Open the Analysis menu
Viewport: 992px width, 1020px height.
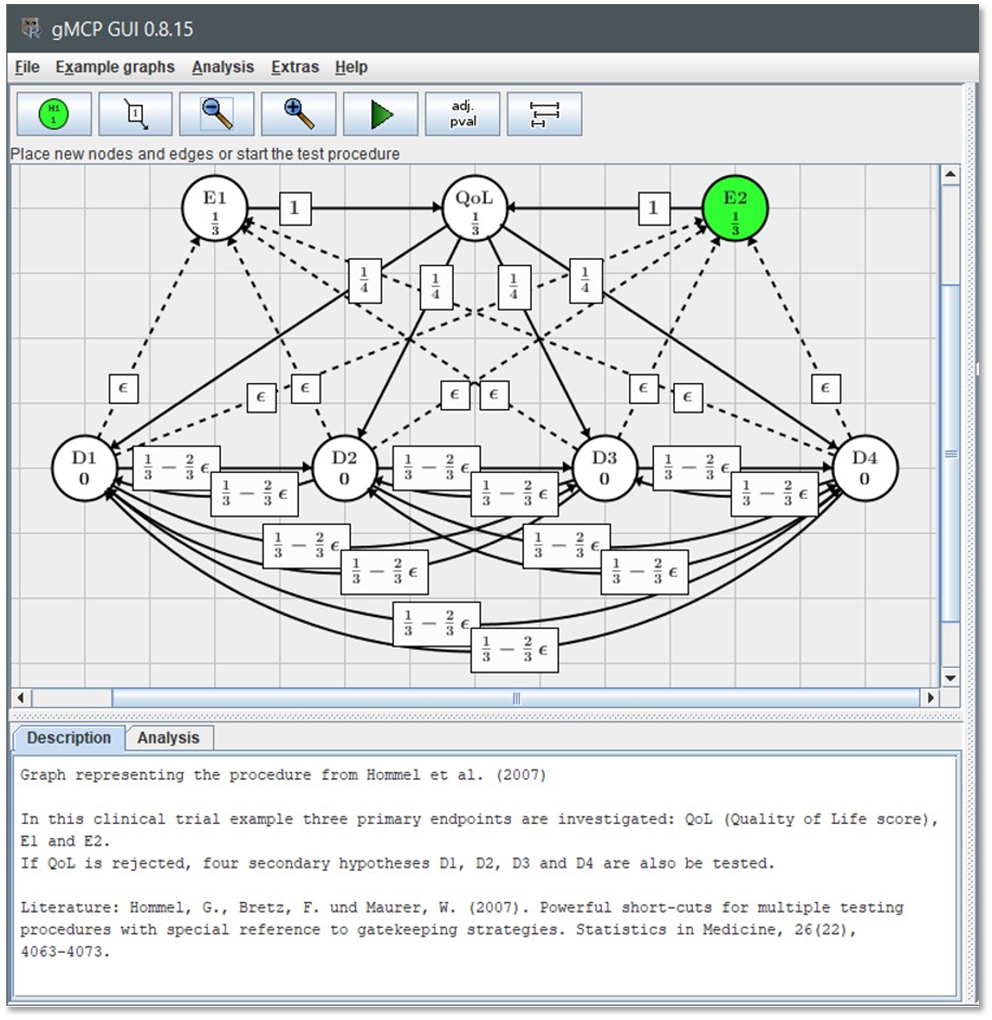pyautogui.click(x=222, y=67)
